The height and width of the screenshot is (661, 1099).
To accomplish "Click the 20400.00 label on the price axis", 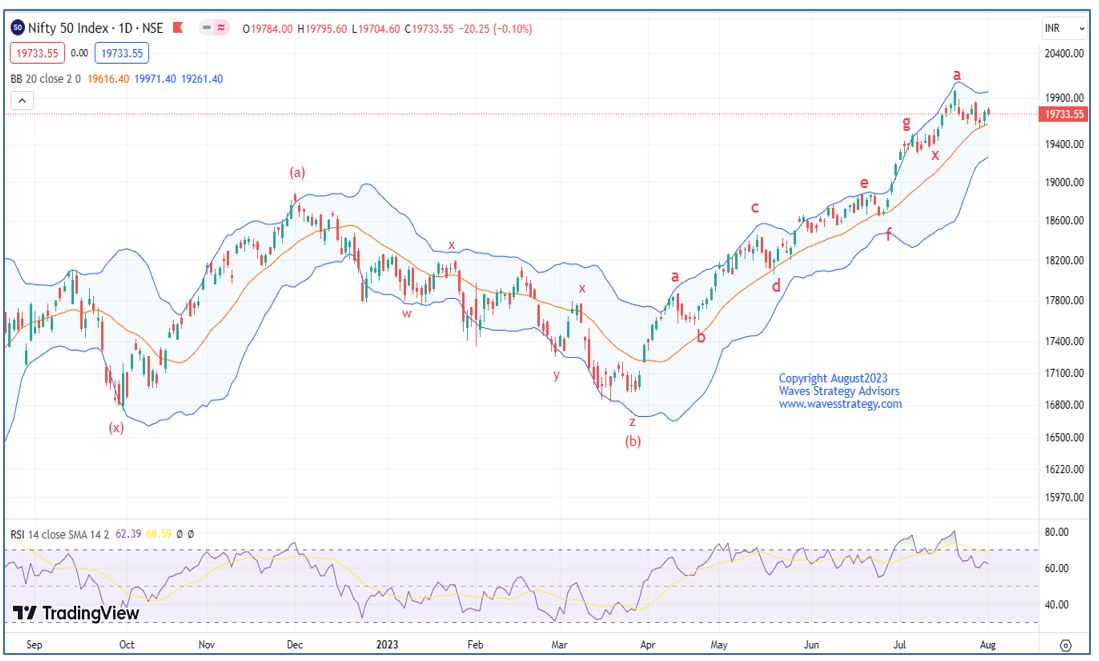I will (1064, 53).
